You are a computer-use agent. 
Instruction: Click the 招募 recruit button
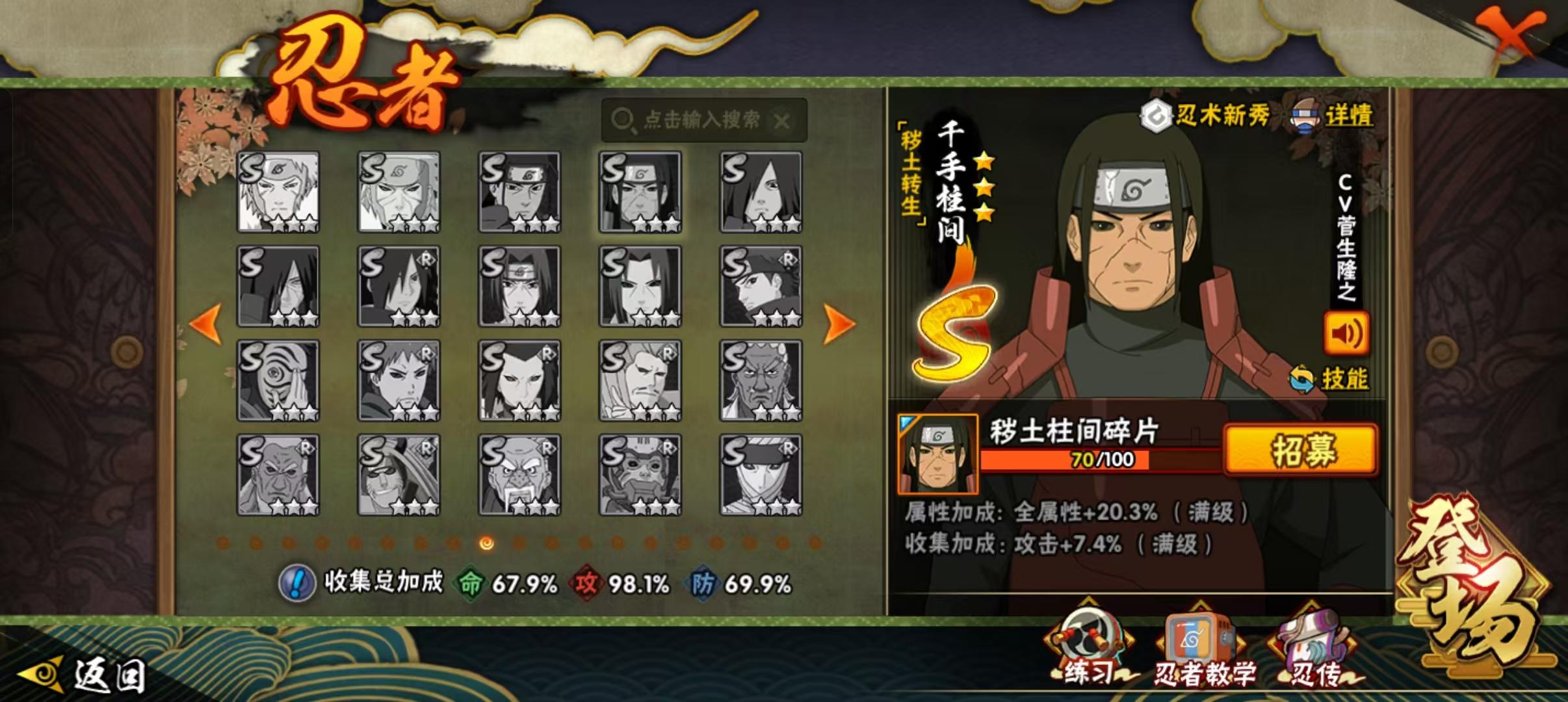coord(1301,450)
